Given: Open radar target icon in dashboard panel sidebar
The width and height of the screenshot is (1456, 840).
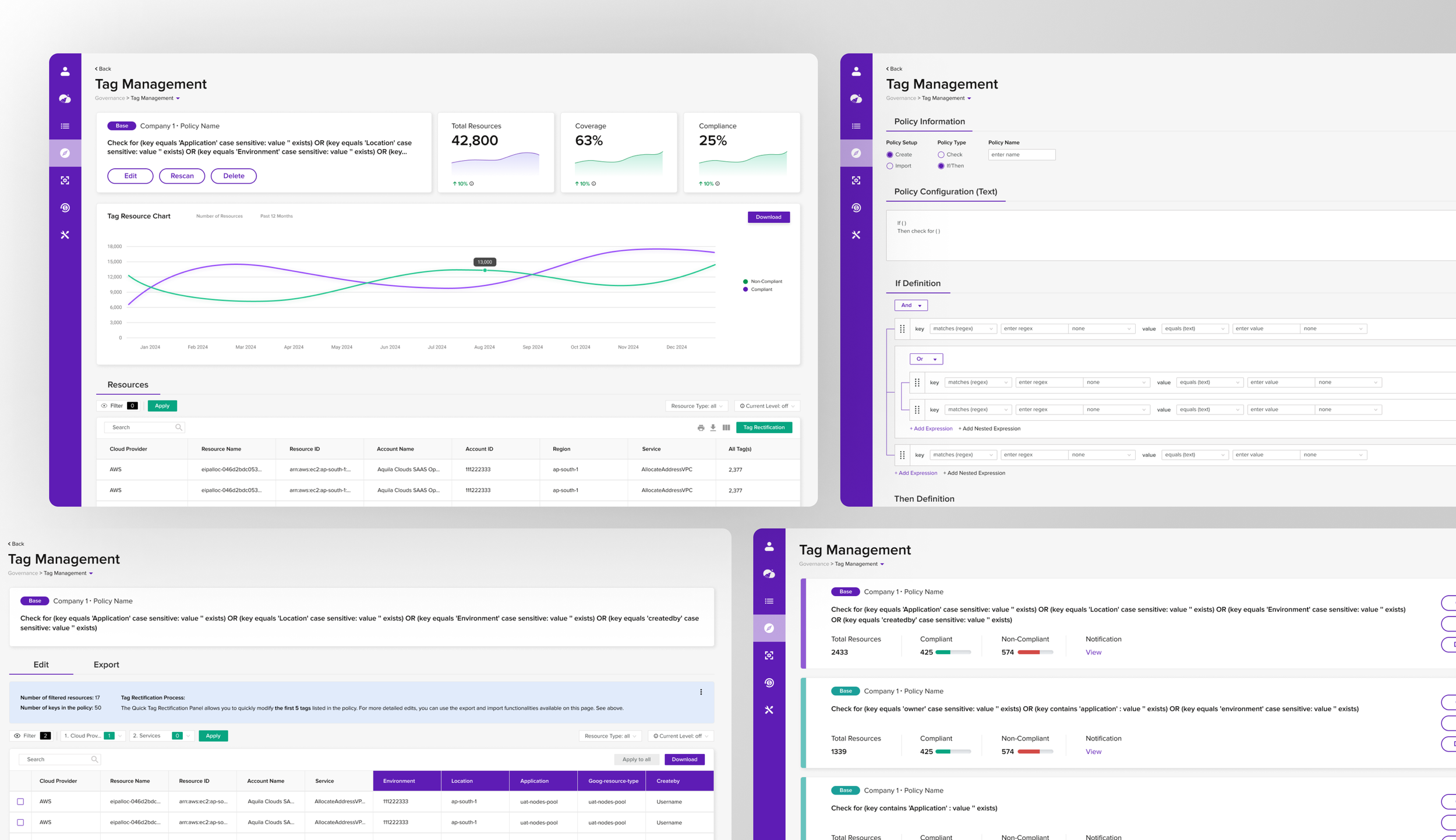Looking at the screenshot, I should pyautogui.click(x=65, y=208).
